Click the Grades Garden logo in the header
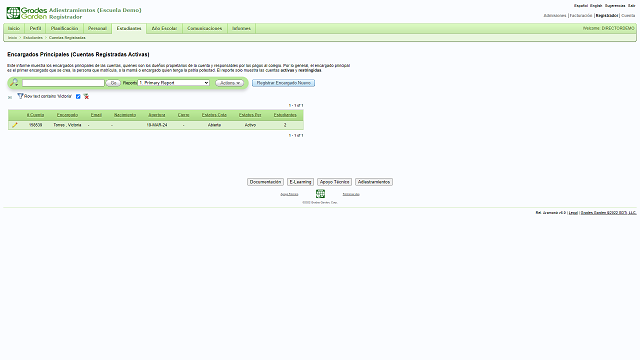The image size is (640, 360). 27,13
